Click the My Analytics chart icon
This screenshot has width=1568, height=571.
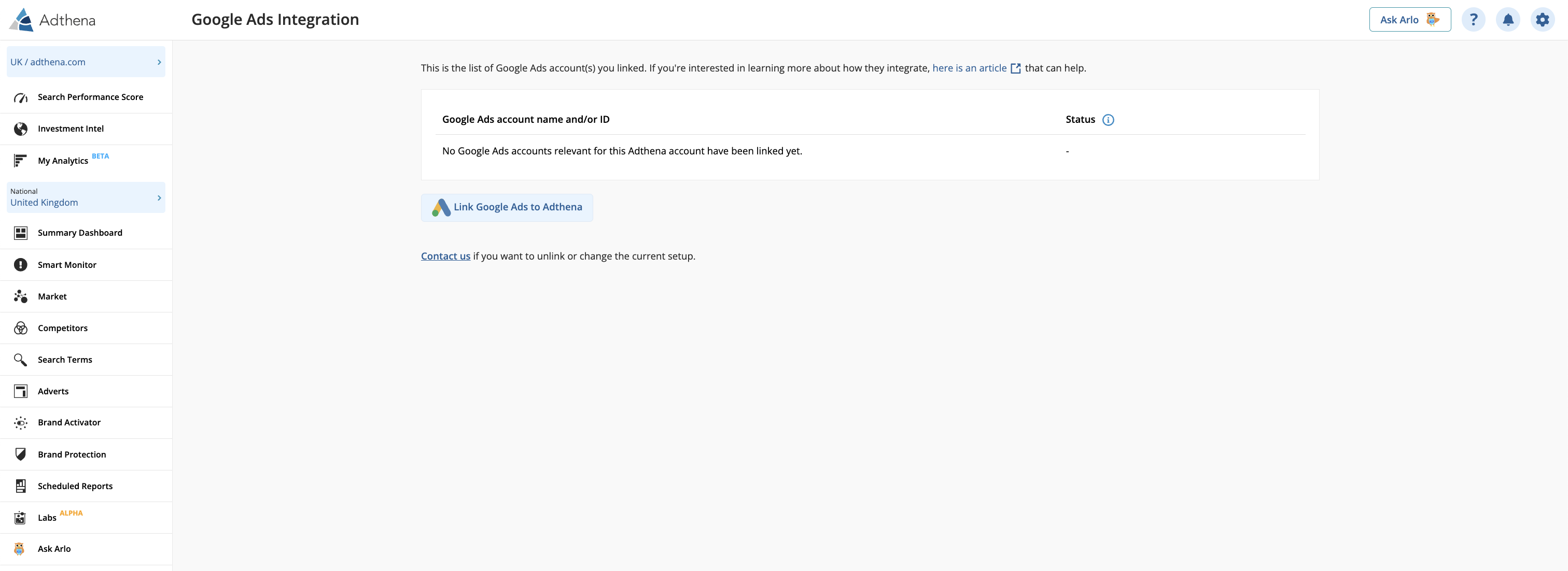(20, 161)
